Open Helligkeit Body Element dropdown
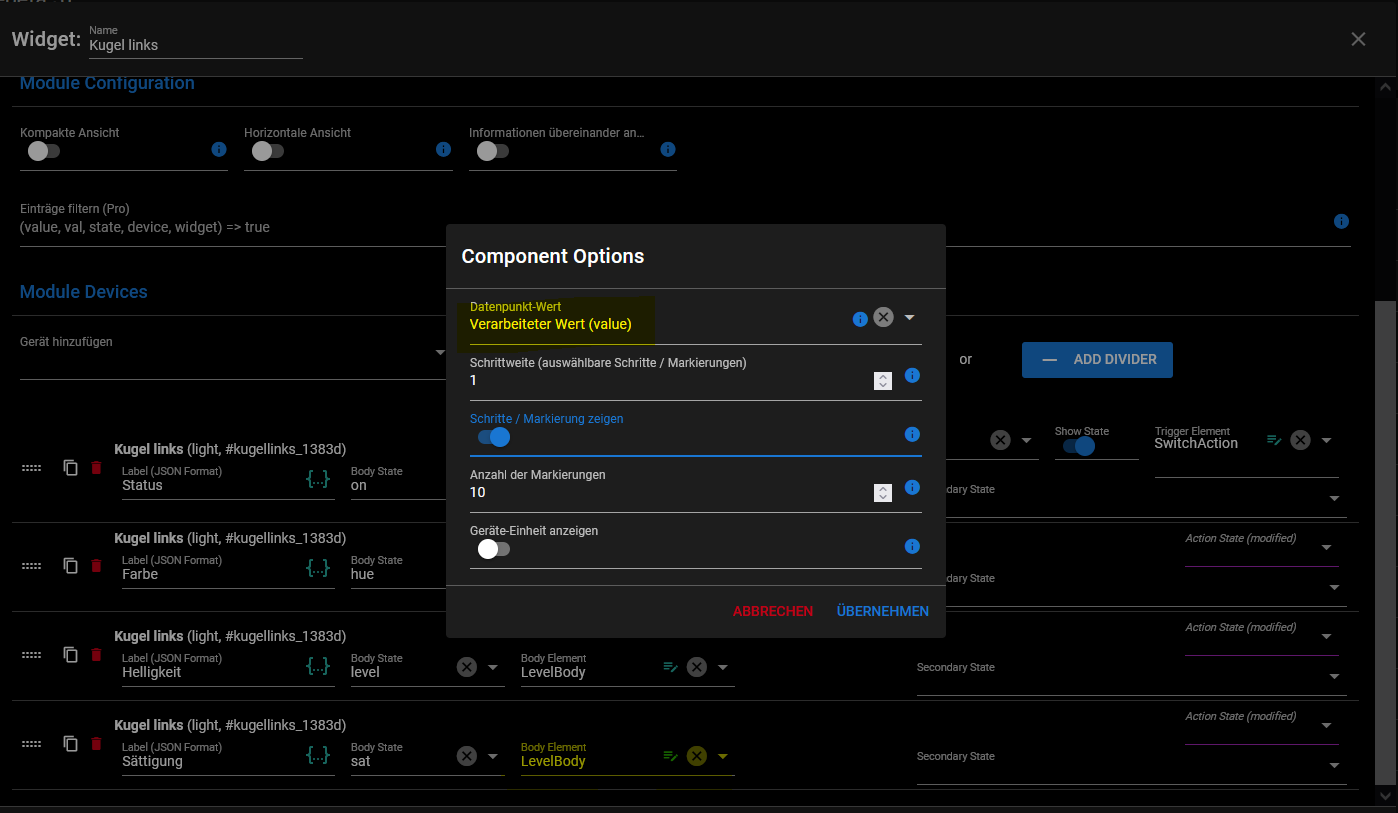 [x=723, y=667]
